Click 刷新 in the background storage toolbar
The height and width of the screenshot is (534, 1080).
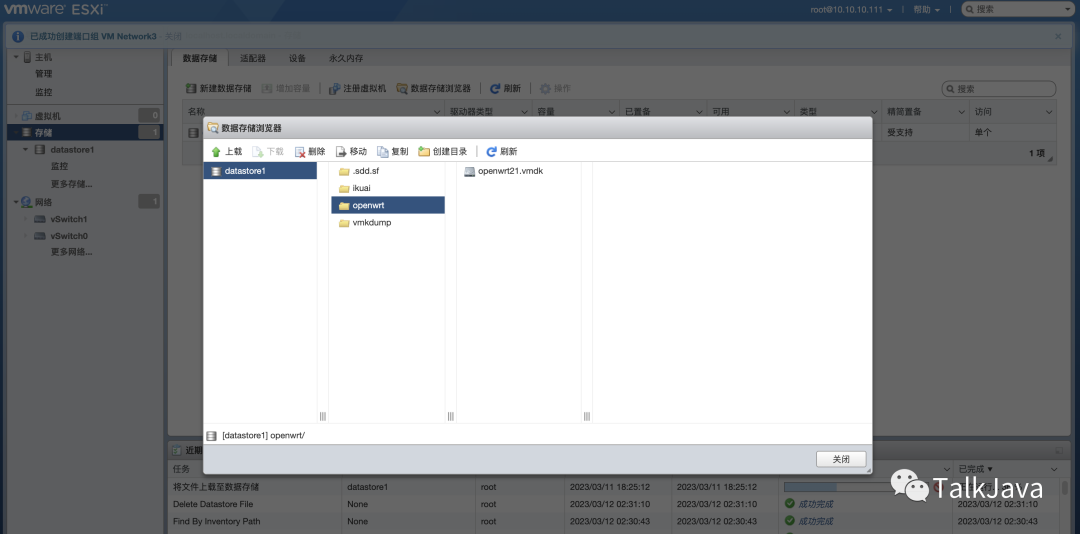coord(505,88)
